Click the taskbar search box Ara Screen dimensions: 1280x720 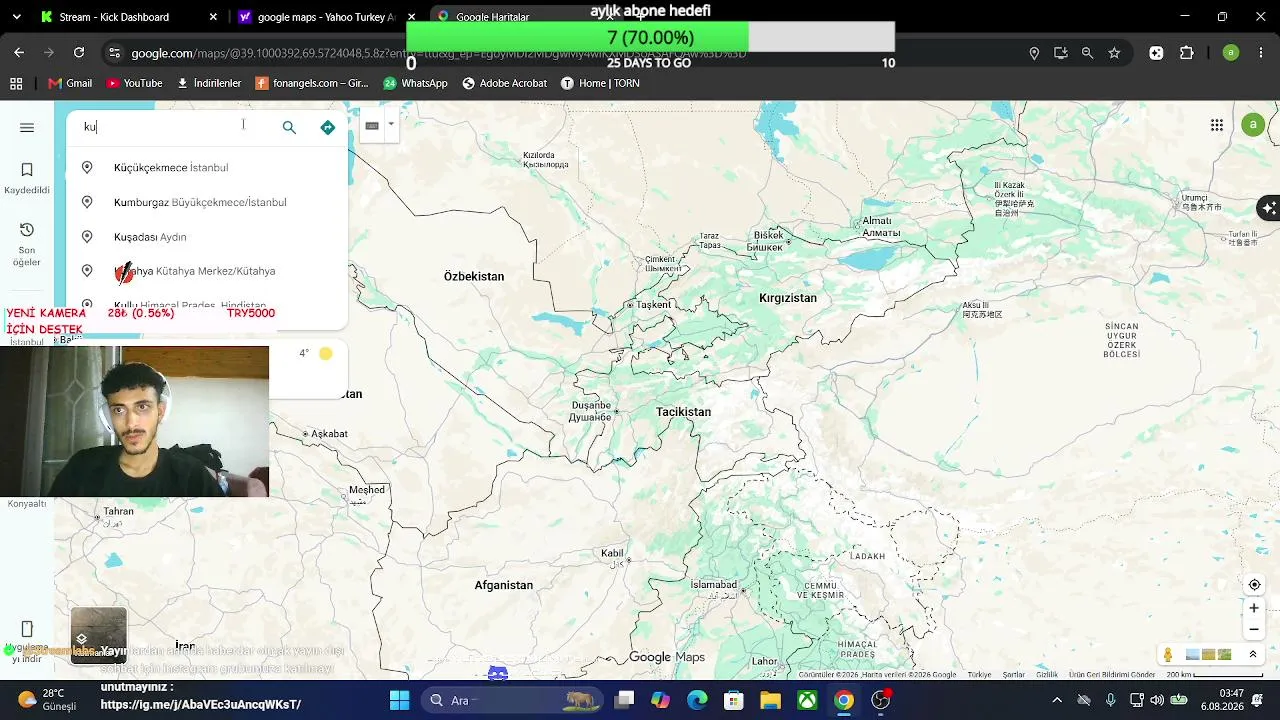pos(510,700)
